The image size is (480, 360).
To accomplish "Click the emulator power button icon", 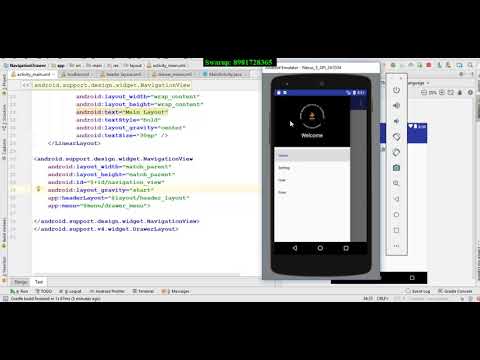I will click(x=396, y=90).
